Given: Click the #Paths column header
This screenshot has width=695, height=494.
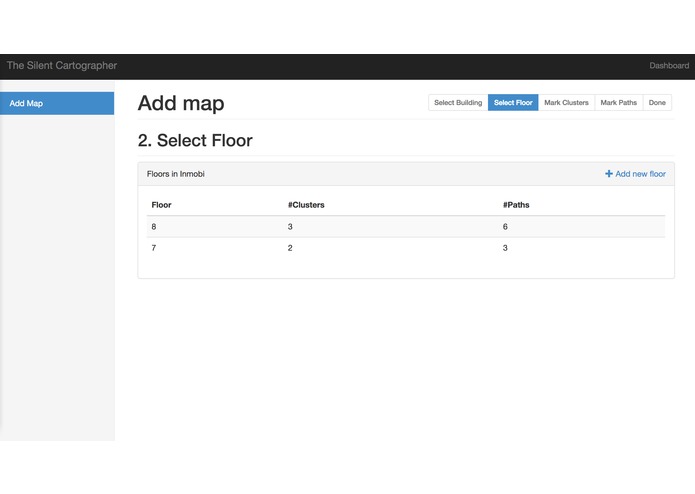Looking at the screenshot, I should (516, 205).
